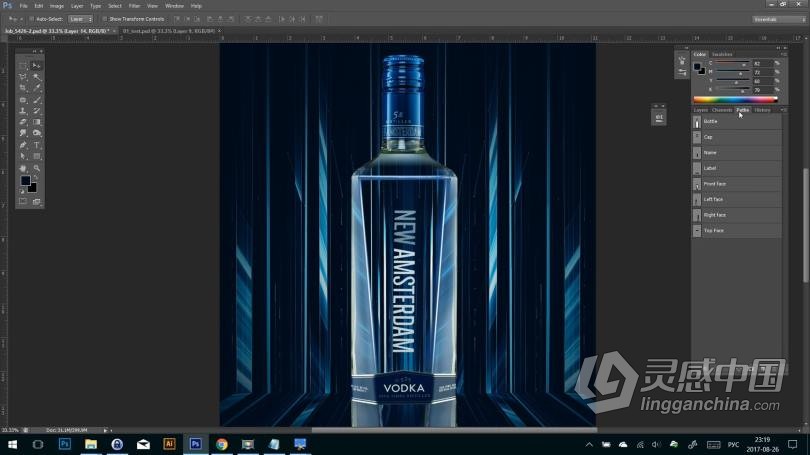Select the Left face path

737,199
